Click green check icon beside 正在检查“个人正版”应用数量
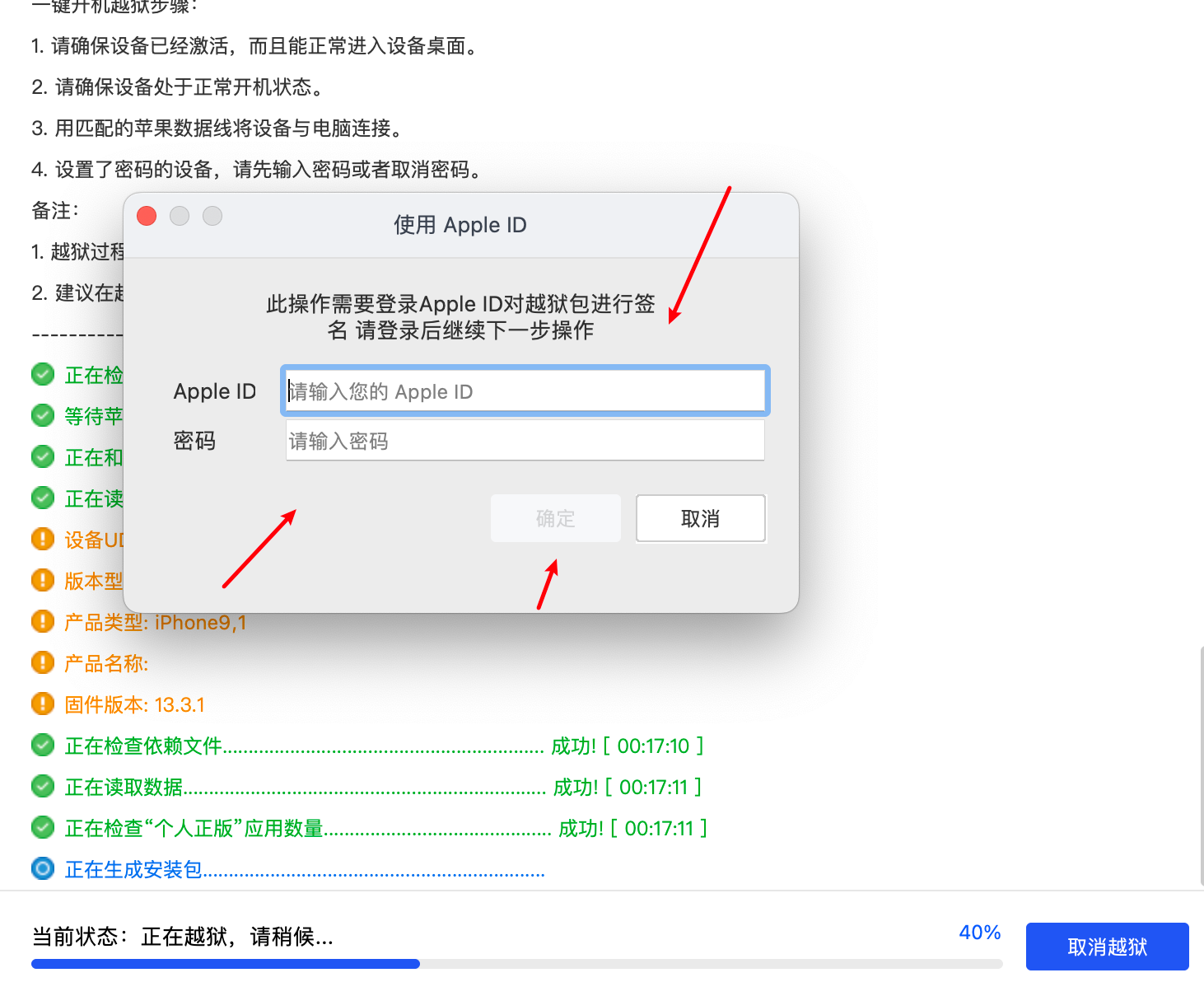This screenshot has height=982, width=1204. coord(43,827)
